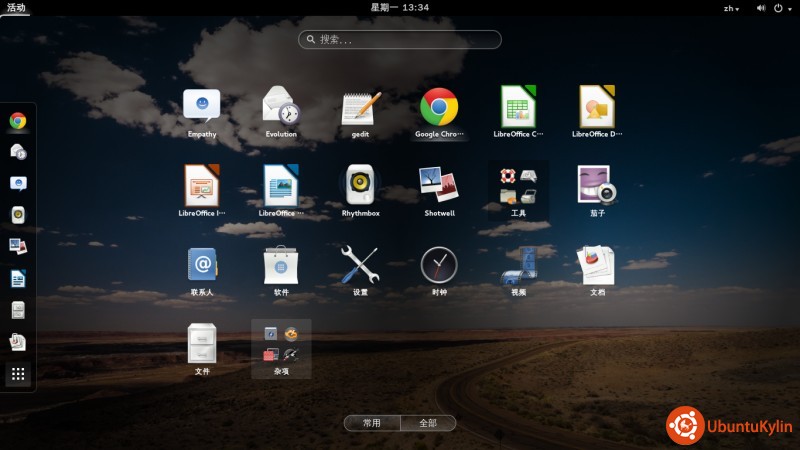Launch Evolution mail client
This screenshot has width=800, height=450.
click(x=281, y=107)
